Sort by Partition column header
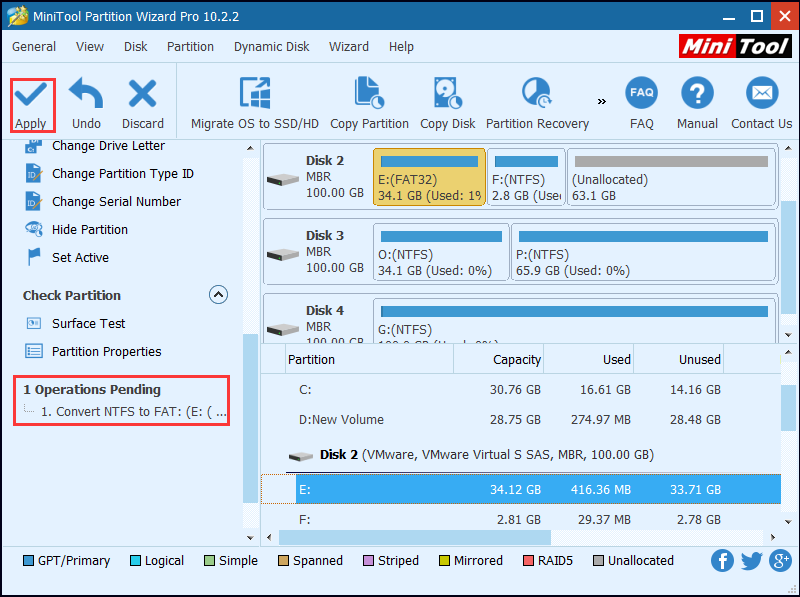The height and width of the screenshot is (597, 800). 369,359
